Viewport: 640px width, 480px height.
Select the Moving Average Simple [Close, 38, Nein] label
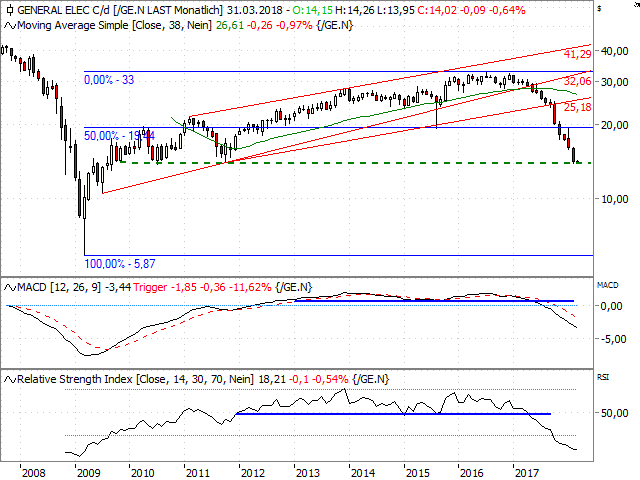[114, 26]
